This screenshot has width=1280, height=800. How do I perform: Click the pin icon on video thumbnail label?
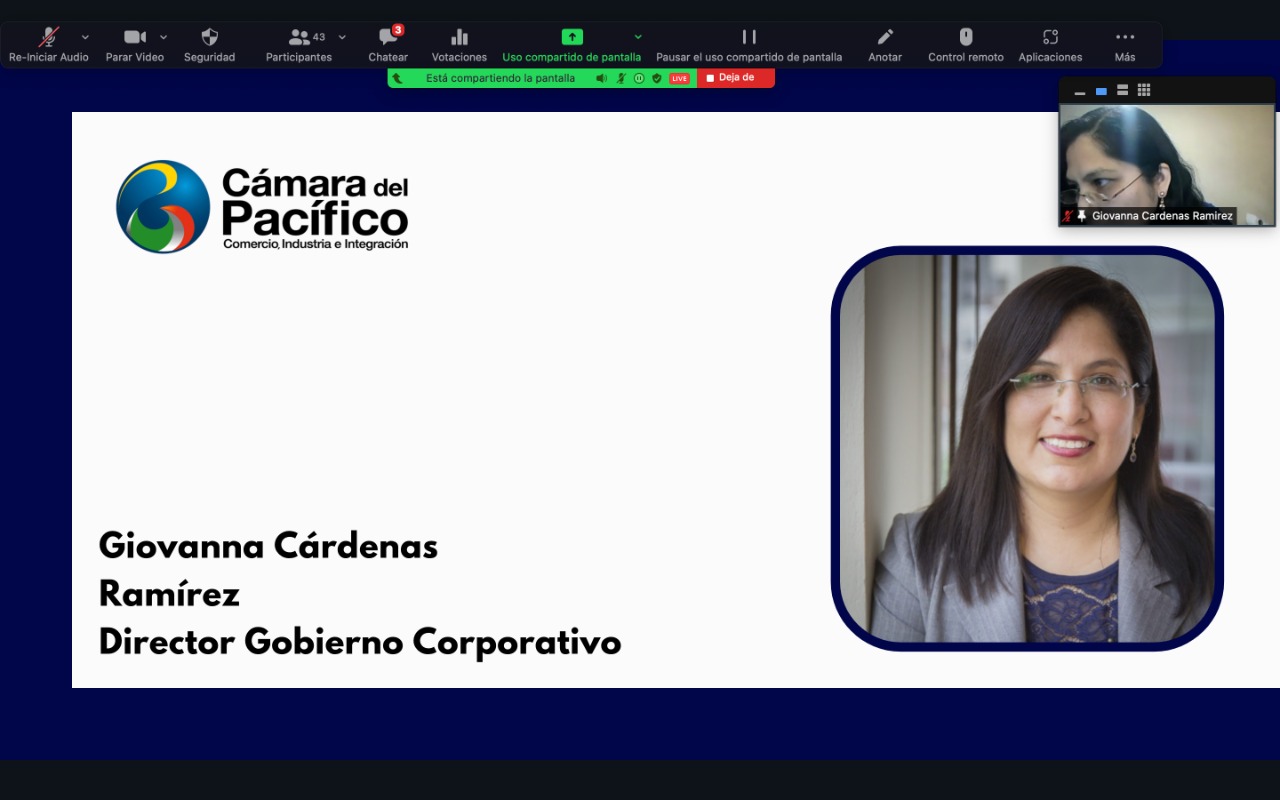click(1082, 216)
